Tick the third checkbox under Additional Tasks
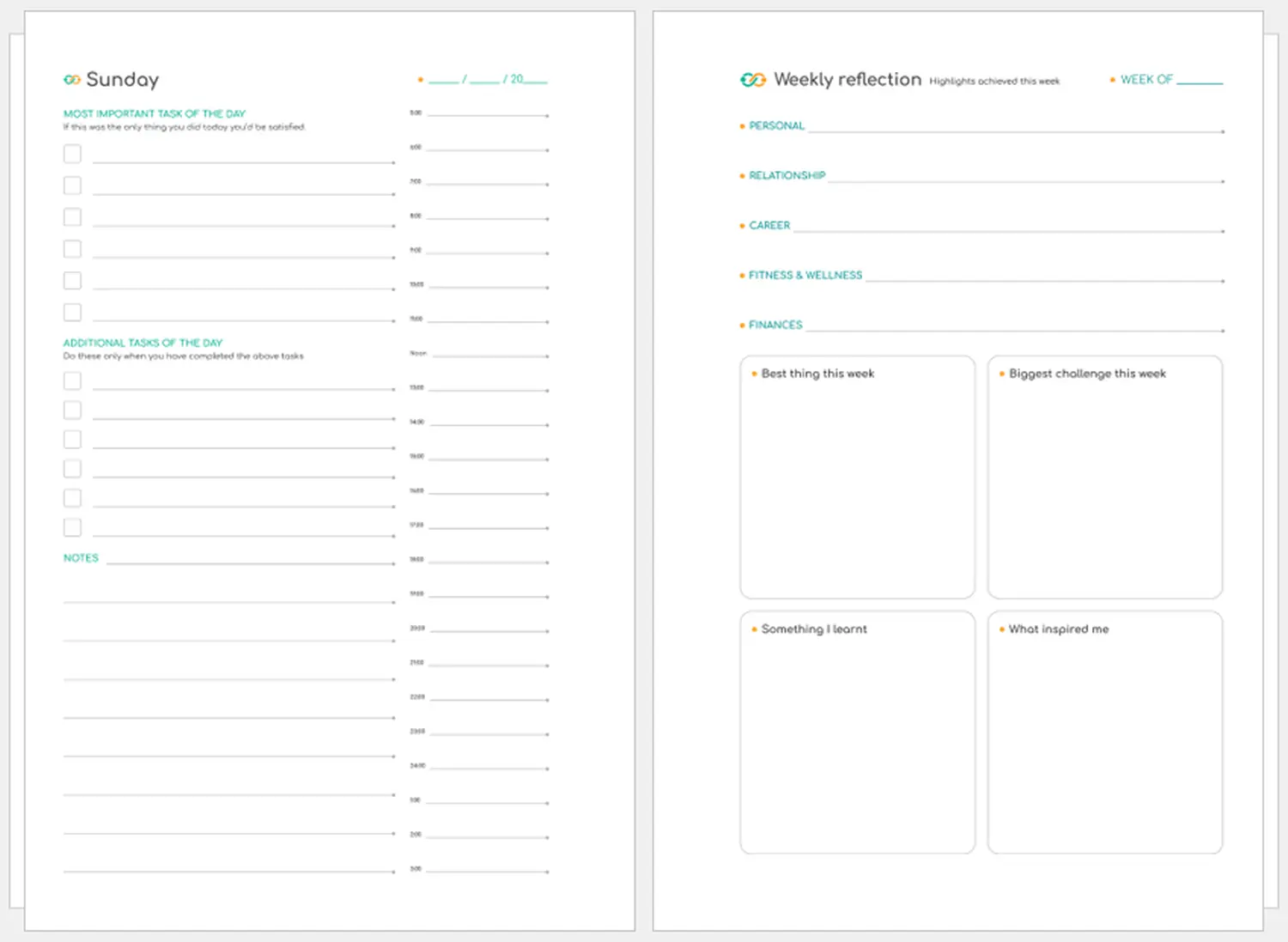 [72, 439]
